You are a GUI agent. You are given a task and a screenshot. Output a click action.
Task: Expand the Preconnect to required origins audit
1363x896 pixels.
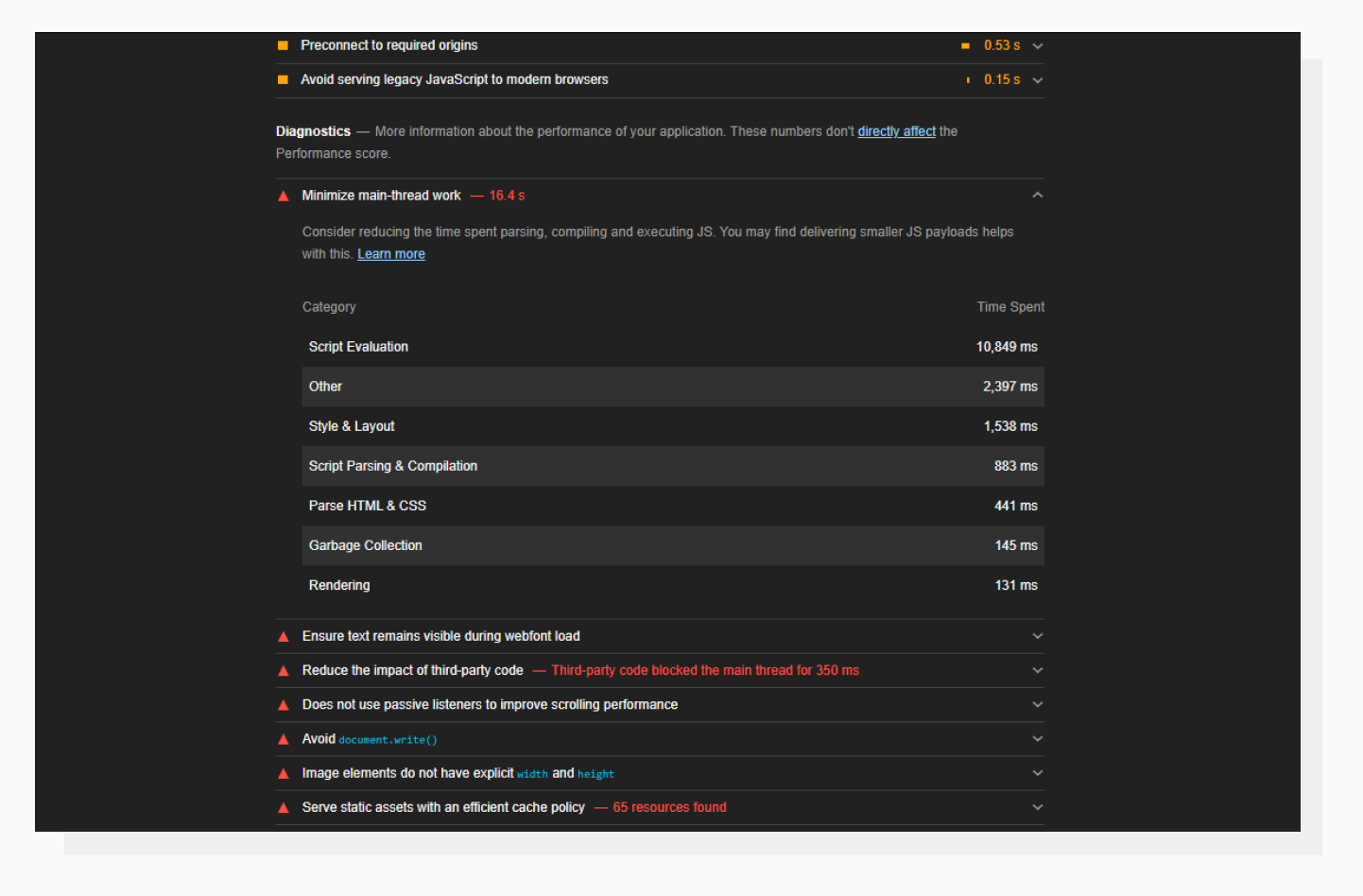pyautogui.click(x=1037, y=44)
